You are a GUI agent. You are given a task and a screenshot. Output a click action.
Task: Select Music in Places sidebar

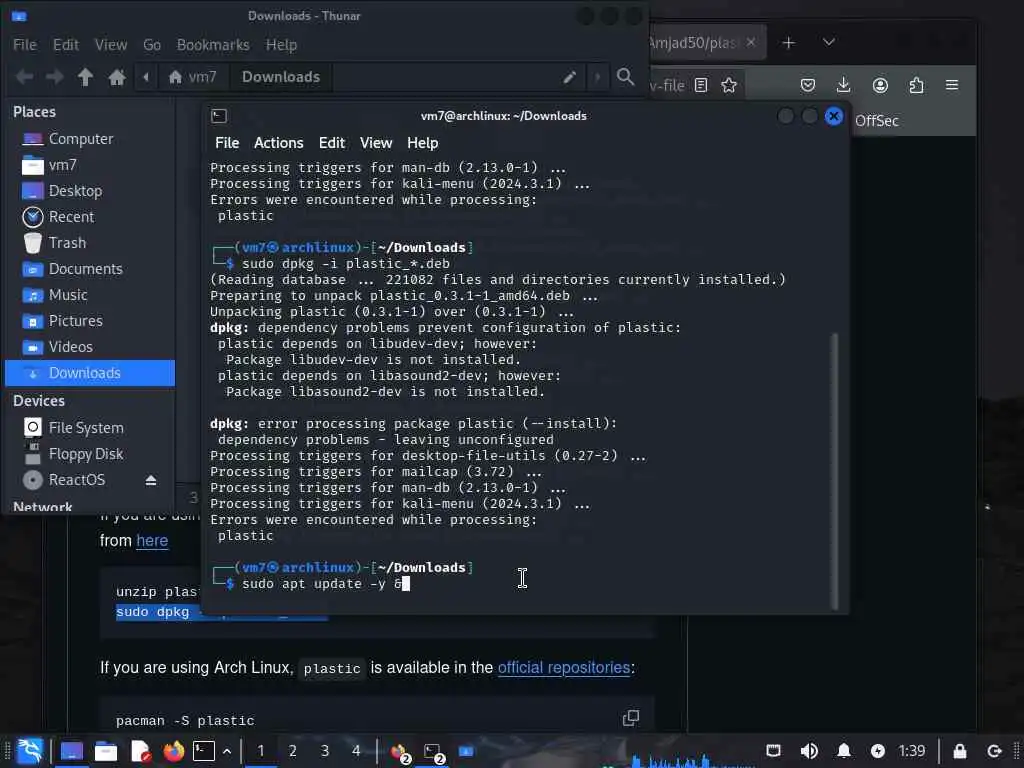tap(90, 295)
